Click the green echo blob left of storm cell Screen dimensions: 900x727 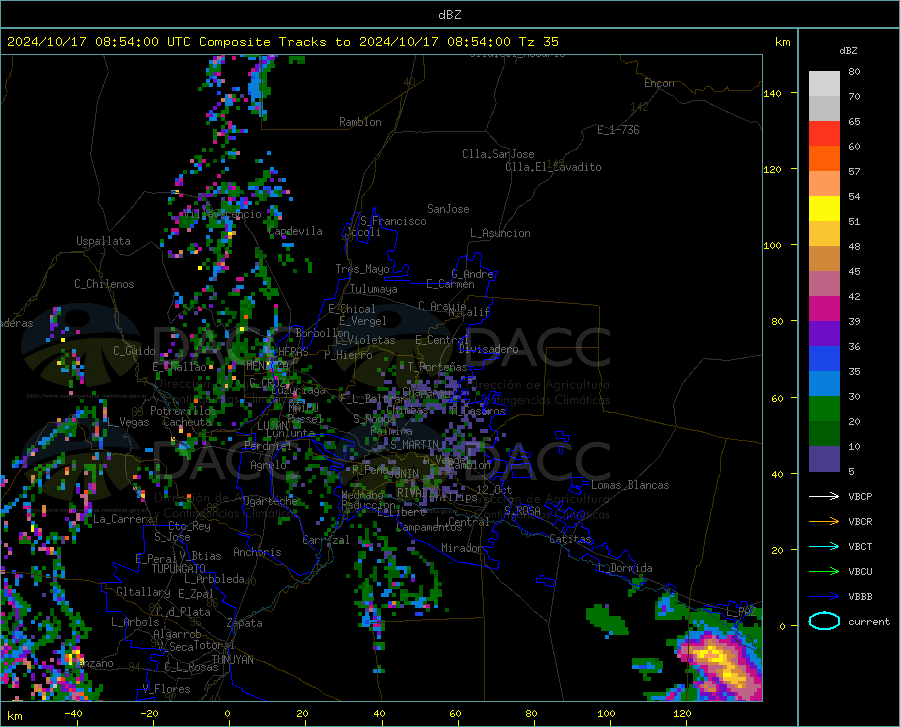point(607,620)
